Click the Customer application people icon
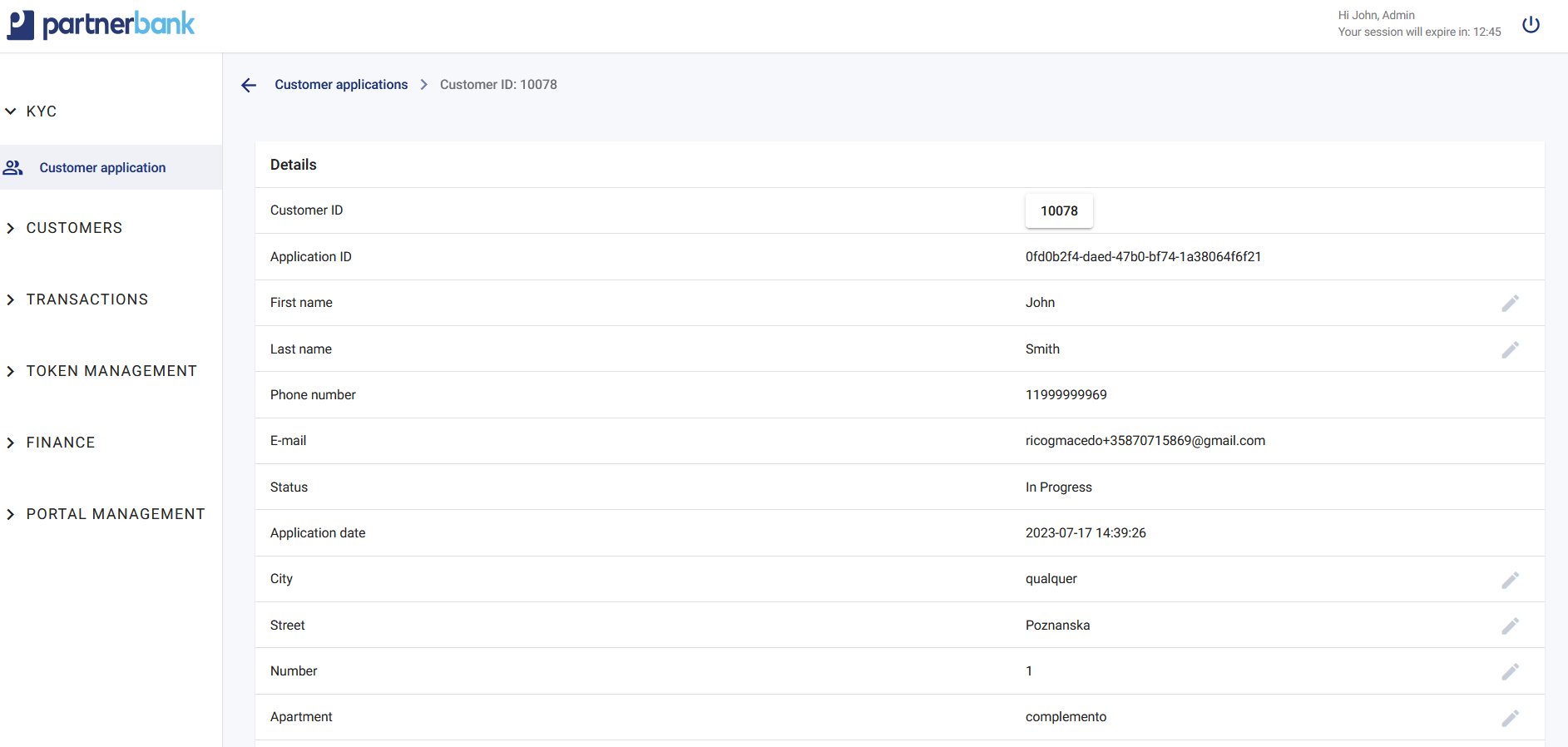The width and height of the screenshot is (1568, 747). [12, 168]
